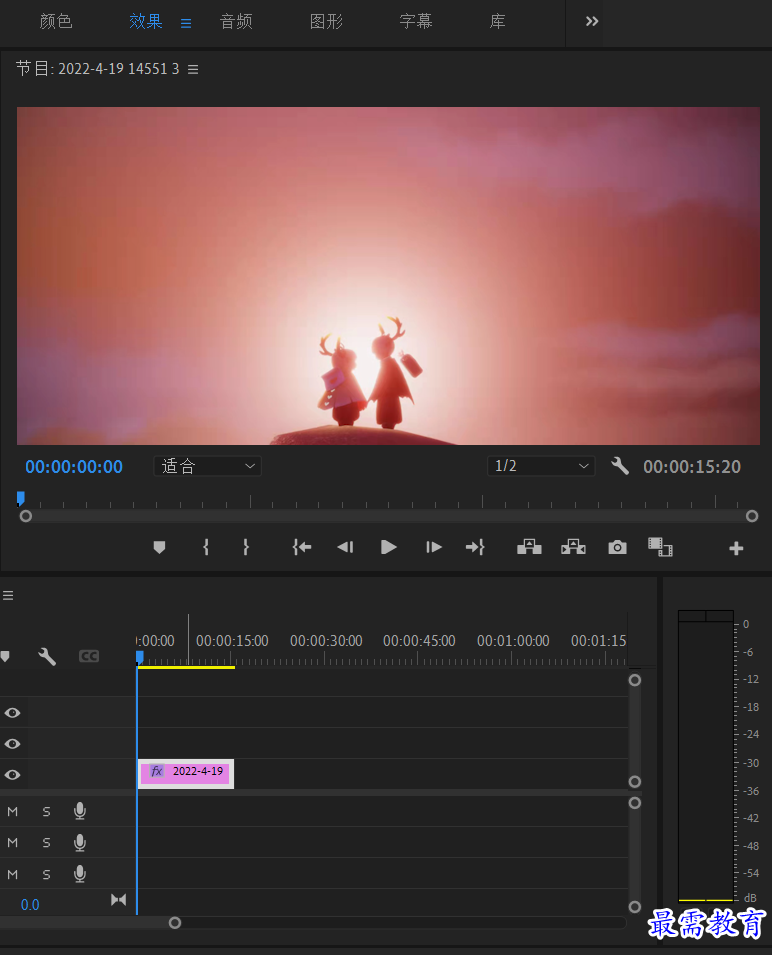Click the program monitor playhead marker
Screen dimensions: 772x955
click(21, 499)
